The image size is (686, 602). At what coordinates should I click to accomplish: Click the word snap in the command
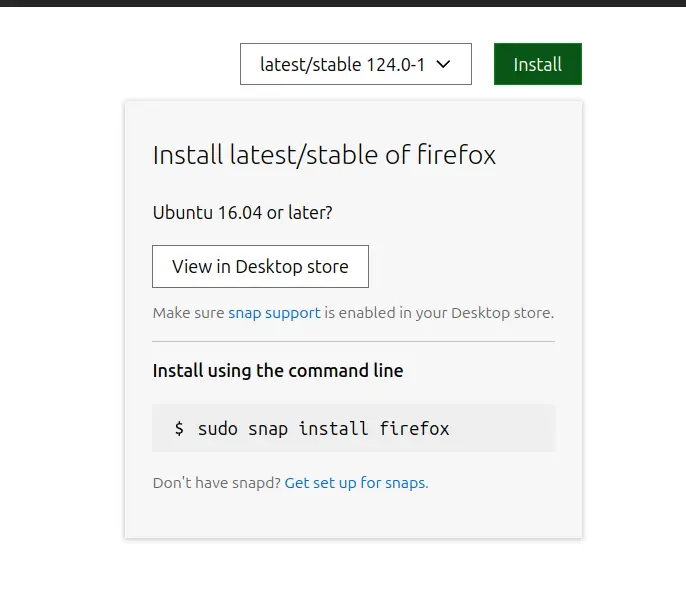tap(270, 429)
